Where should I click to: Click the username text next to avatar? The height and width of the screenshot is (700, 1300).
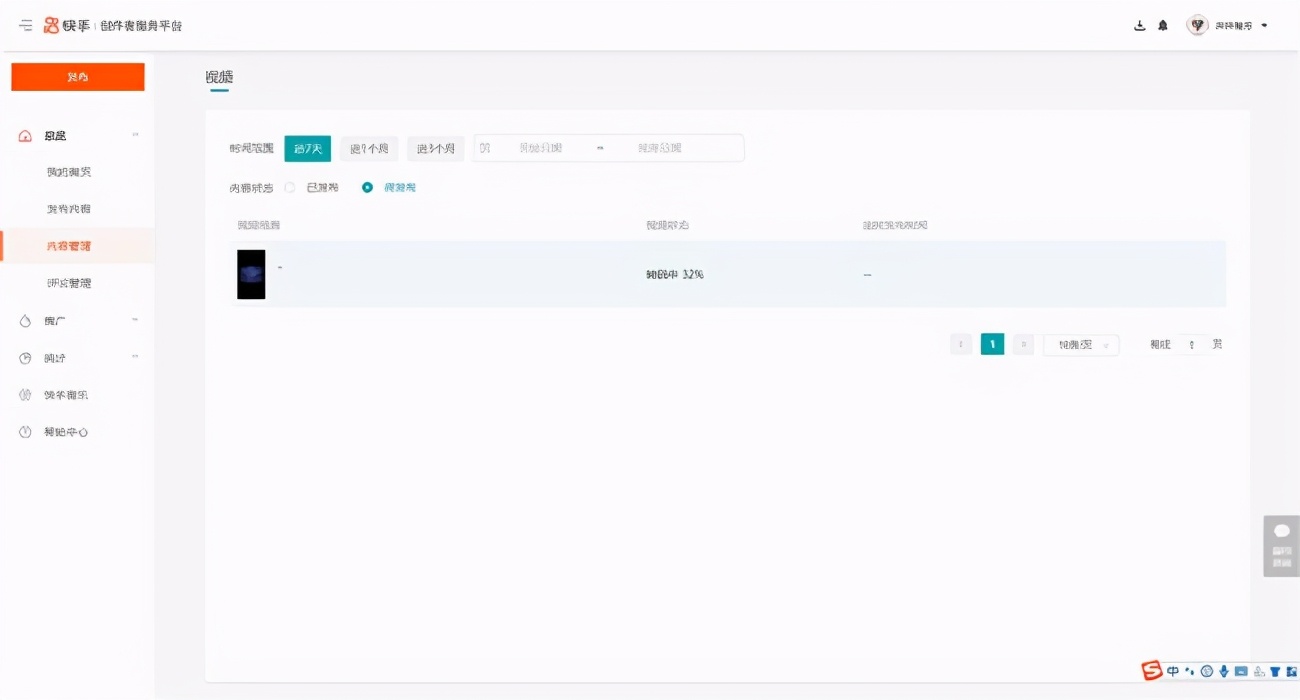1233,26
